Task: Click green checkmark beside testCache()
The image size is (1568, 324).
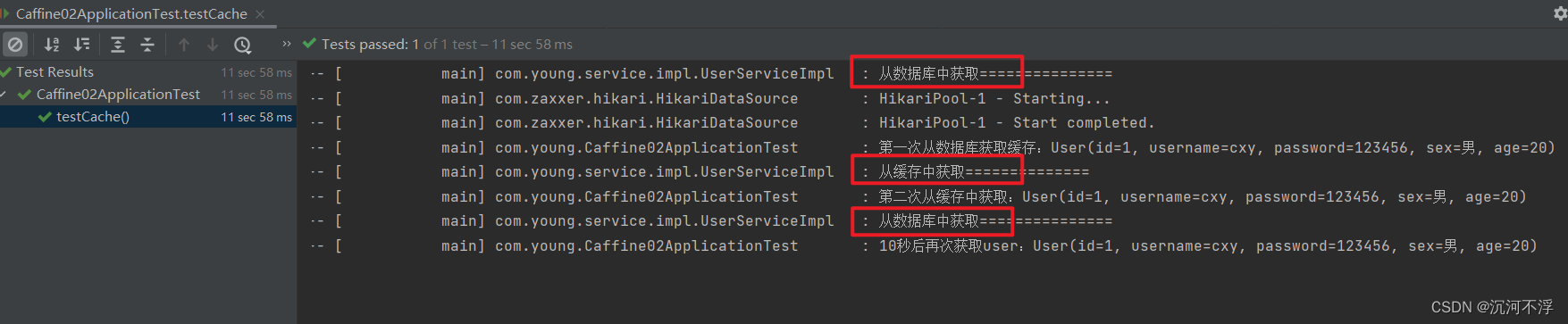Action: 45,117
